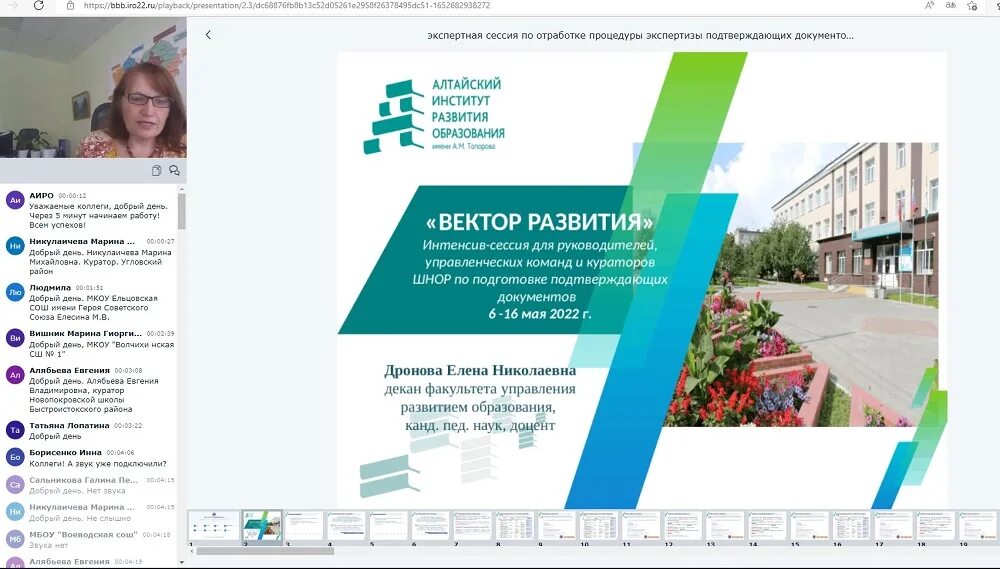Jump to Сальникова message 'Добрый день. Нет звука'
This screenshot has height=569, width=1000.
coord(77,491)
